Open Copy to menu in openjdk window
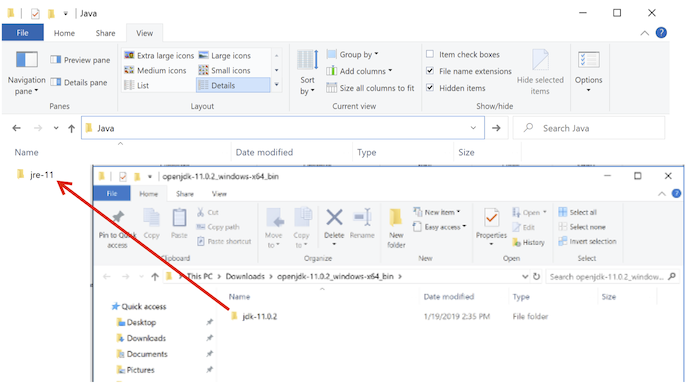 (x=301, y=228)
